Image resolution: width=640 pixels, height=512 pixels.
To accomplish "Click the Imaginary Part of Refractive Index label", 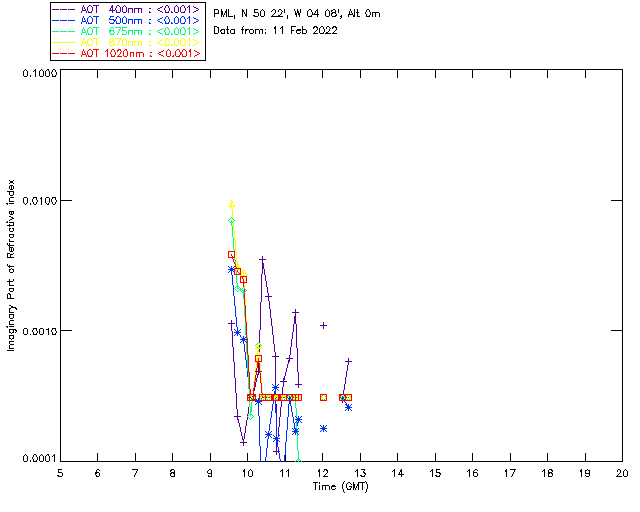I will (11, 265).
